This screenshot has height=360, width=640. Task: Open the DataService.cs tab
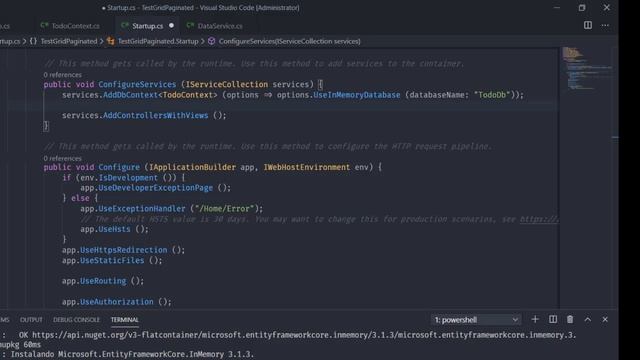point(220,26)
